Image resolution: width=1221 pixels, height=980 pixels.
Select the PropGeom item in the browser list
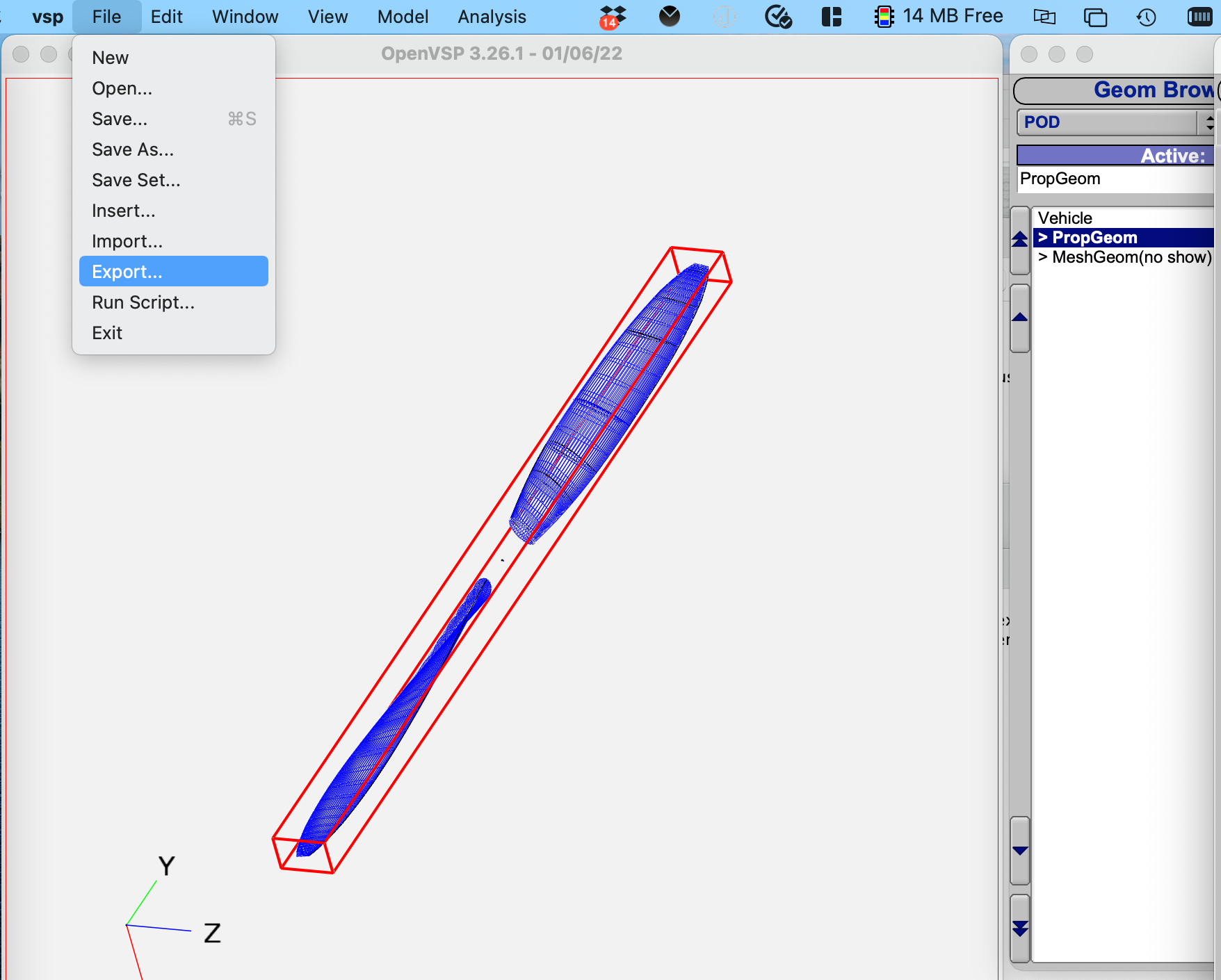click(x=1094, y=238)
